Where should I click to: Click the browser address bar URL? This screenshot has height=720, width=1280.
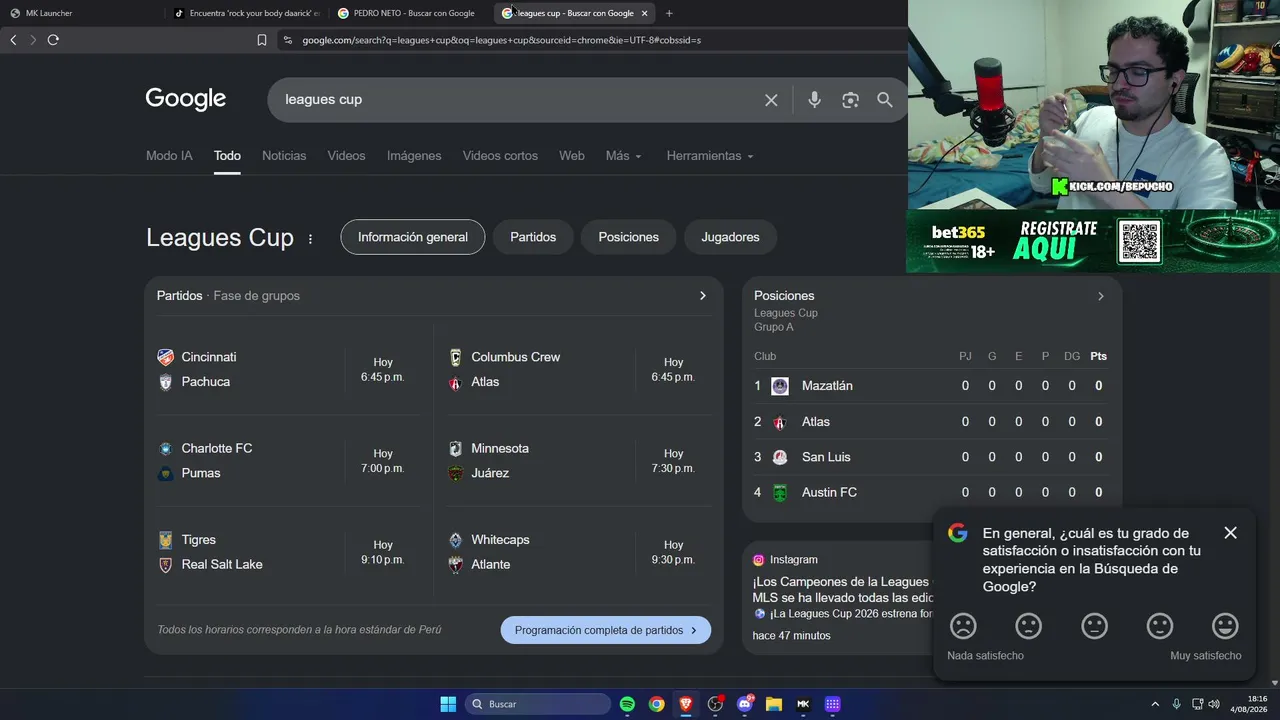pyautogui.click(x=502, y=40)
